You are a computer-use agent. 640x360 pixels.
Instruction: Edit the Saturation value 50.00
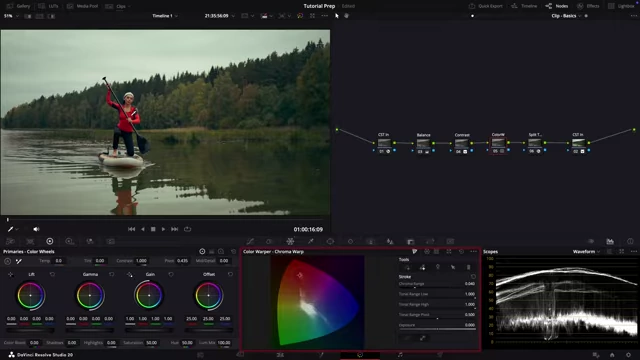pyautogui.click(x=151, y=343)
